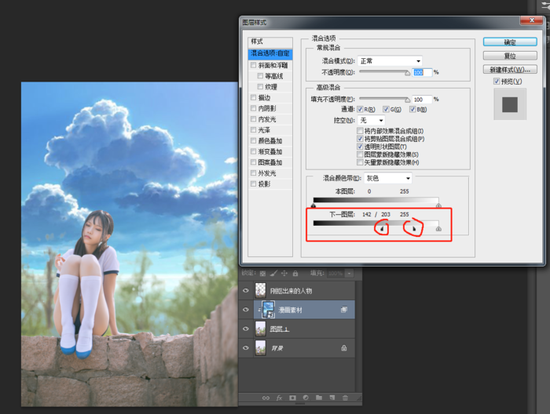Screen dimensions: 550x414
Task: Click padlock icon on 背景 layer
Action: (x=344, y=348)
